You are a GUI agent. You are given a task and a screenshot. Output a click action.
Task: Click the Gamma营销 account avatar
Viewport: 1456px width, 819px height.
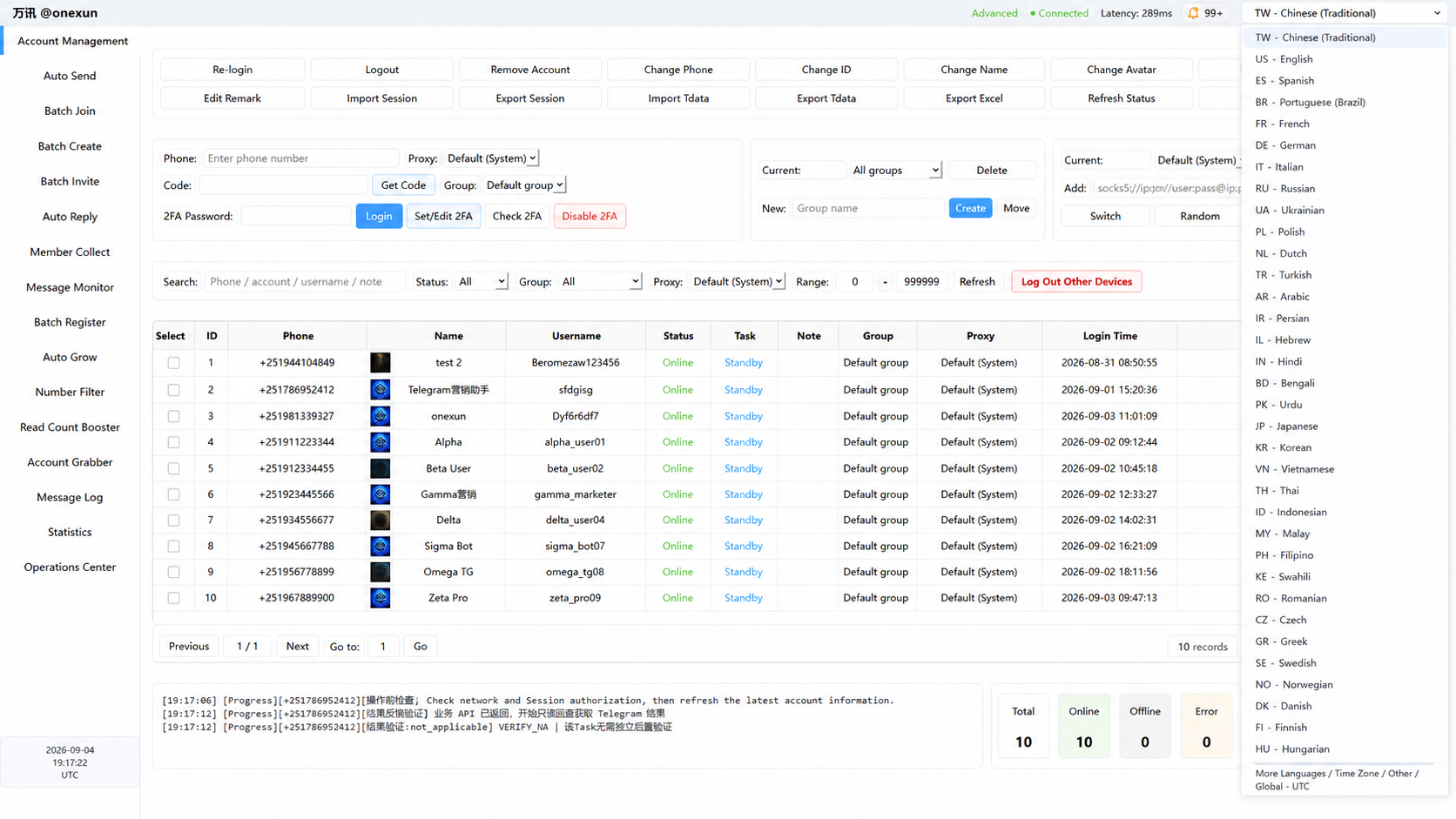[380, 494]
